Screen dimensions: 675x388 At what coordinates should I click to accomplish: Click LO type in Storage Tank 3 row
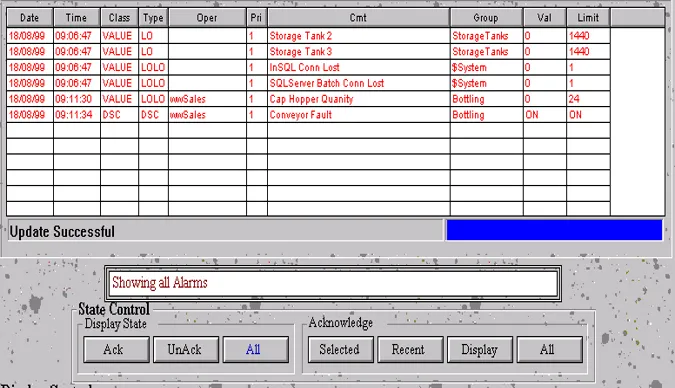pos(147,52)
